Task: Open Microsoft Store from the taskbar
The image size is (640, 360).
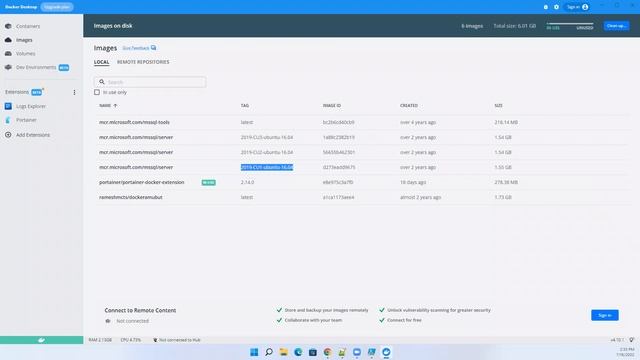Action: 313,352
